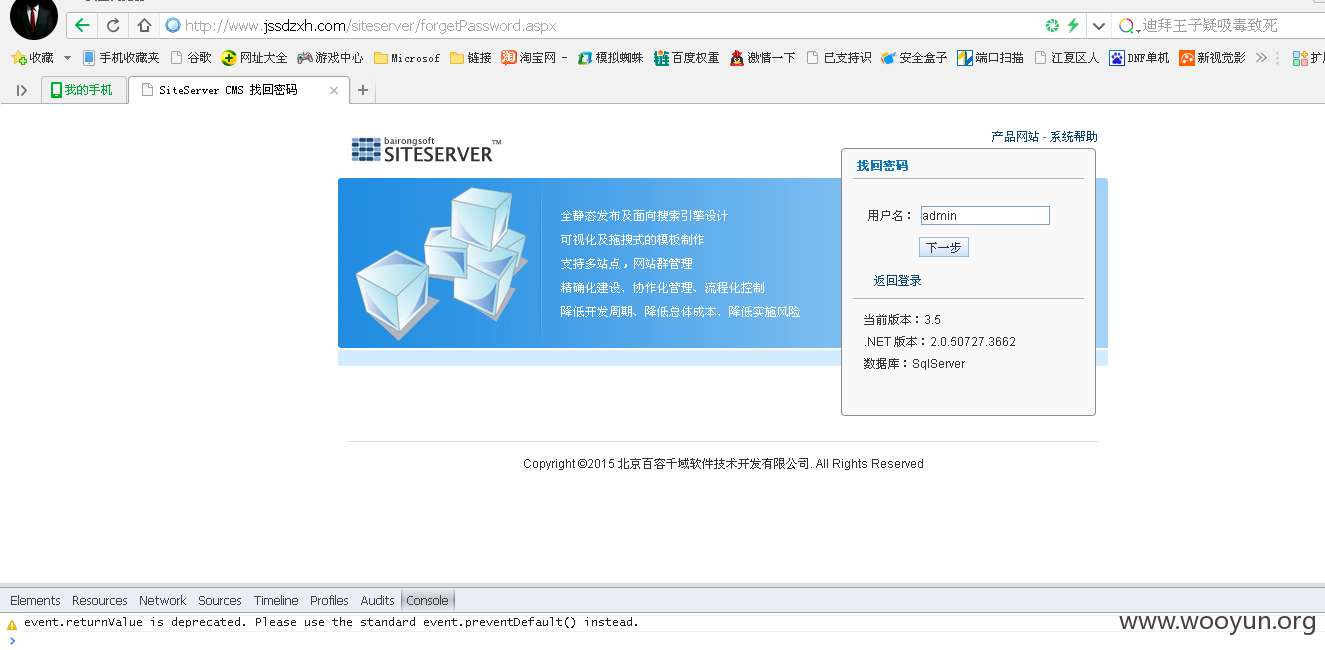This screenshot has width=1325, height=650.
Task: Click the 返回登录 link
Action: (898, 281)
